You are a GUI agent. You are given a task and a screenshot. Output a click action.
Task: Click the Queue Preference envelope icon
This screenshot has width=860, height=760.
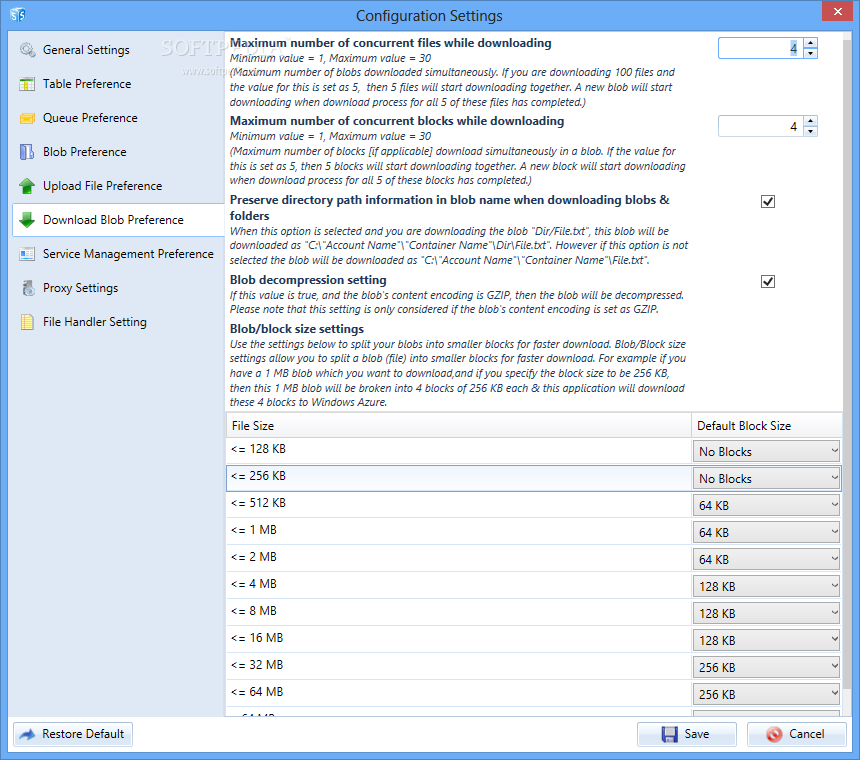pos(27,118)
